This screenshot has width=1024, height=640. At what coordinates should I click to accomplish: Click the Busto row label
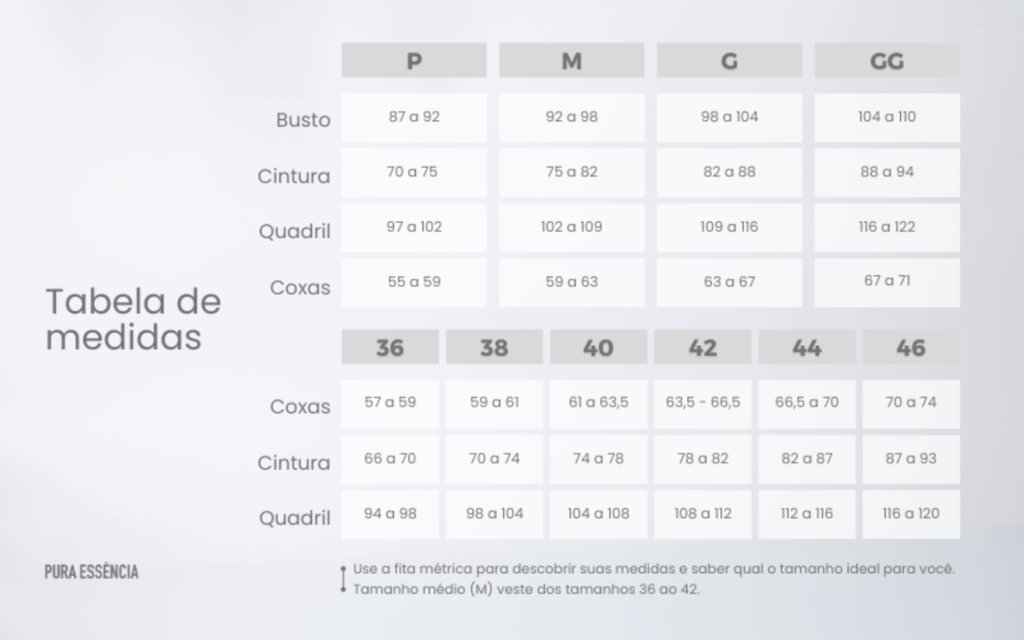[303, 120]
